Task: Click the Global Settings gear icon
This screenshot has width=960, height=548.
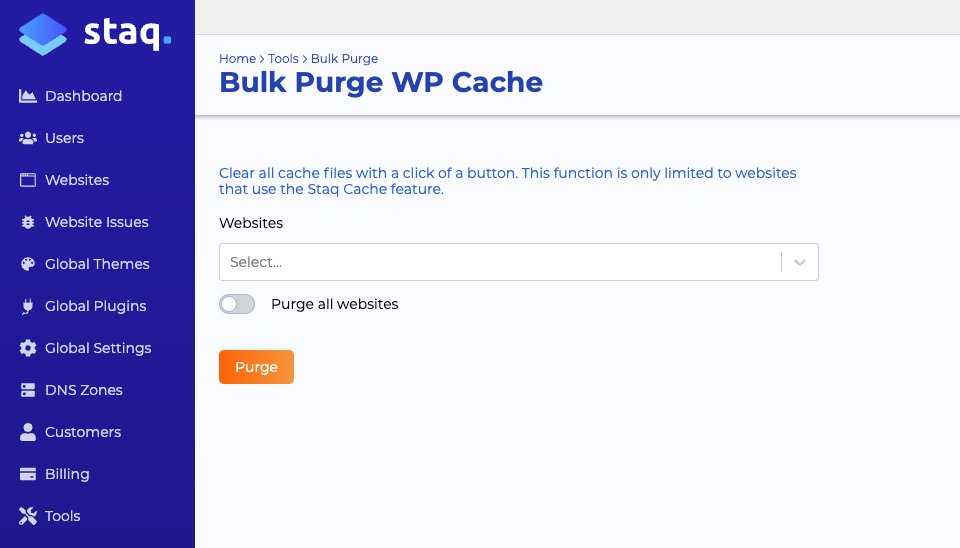Action: [28, 348]
